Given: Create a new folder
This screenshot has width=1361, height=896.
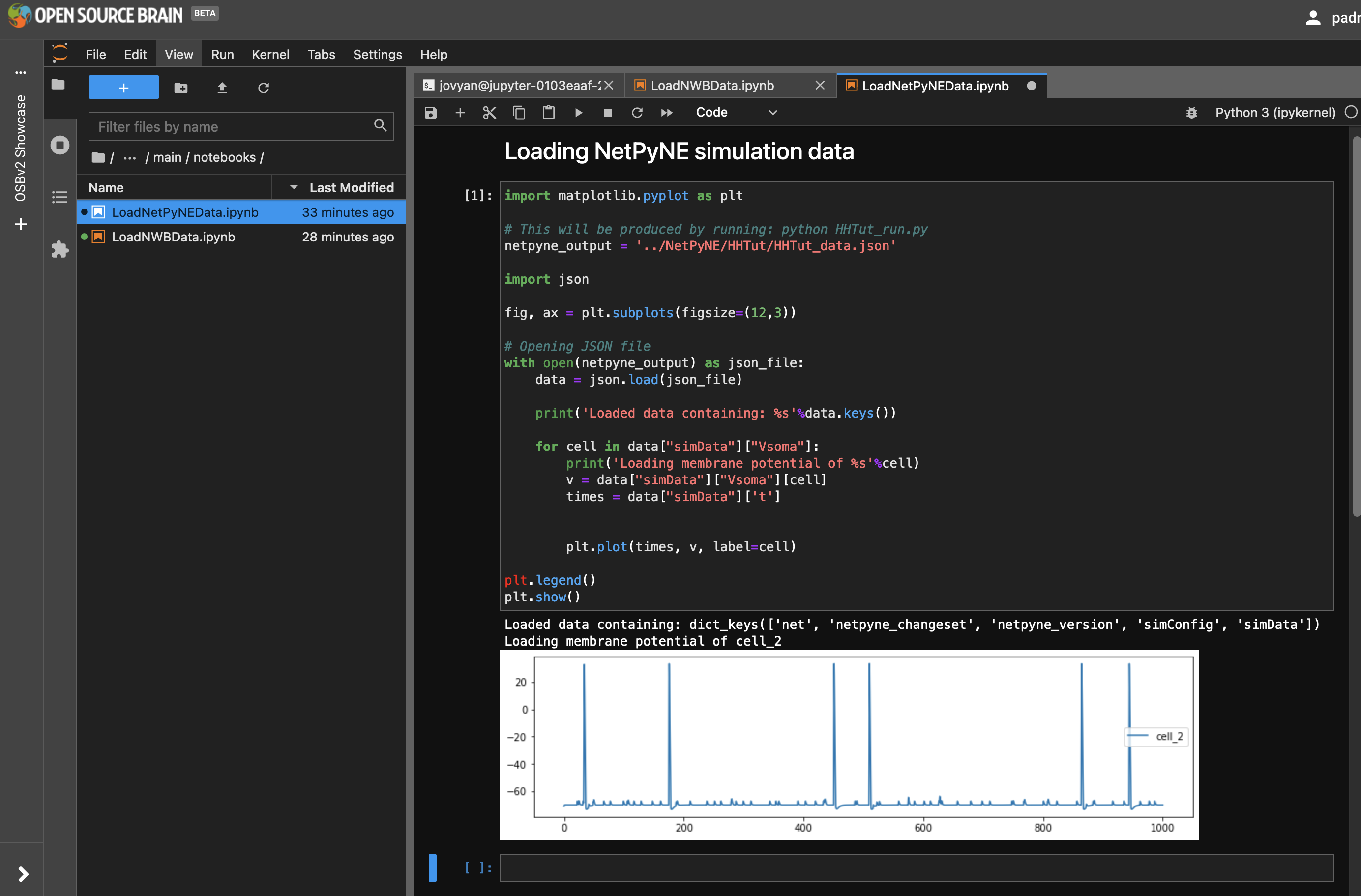Looking at the screenshot, I should (x=181, y=88).
